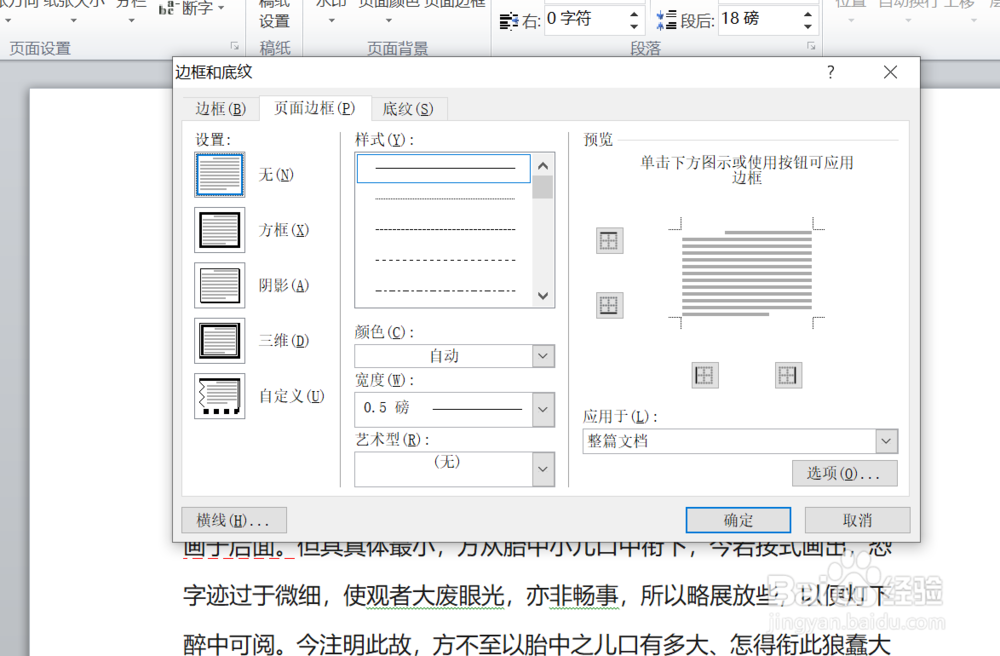This screenshot has height=656, width=1000.
Task: Select the 三维 (3-D) border setting icon
Action: 219,340
